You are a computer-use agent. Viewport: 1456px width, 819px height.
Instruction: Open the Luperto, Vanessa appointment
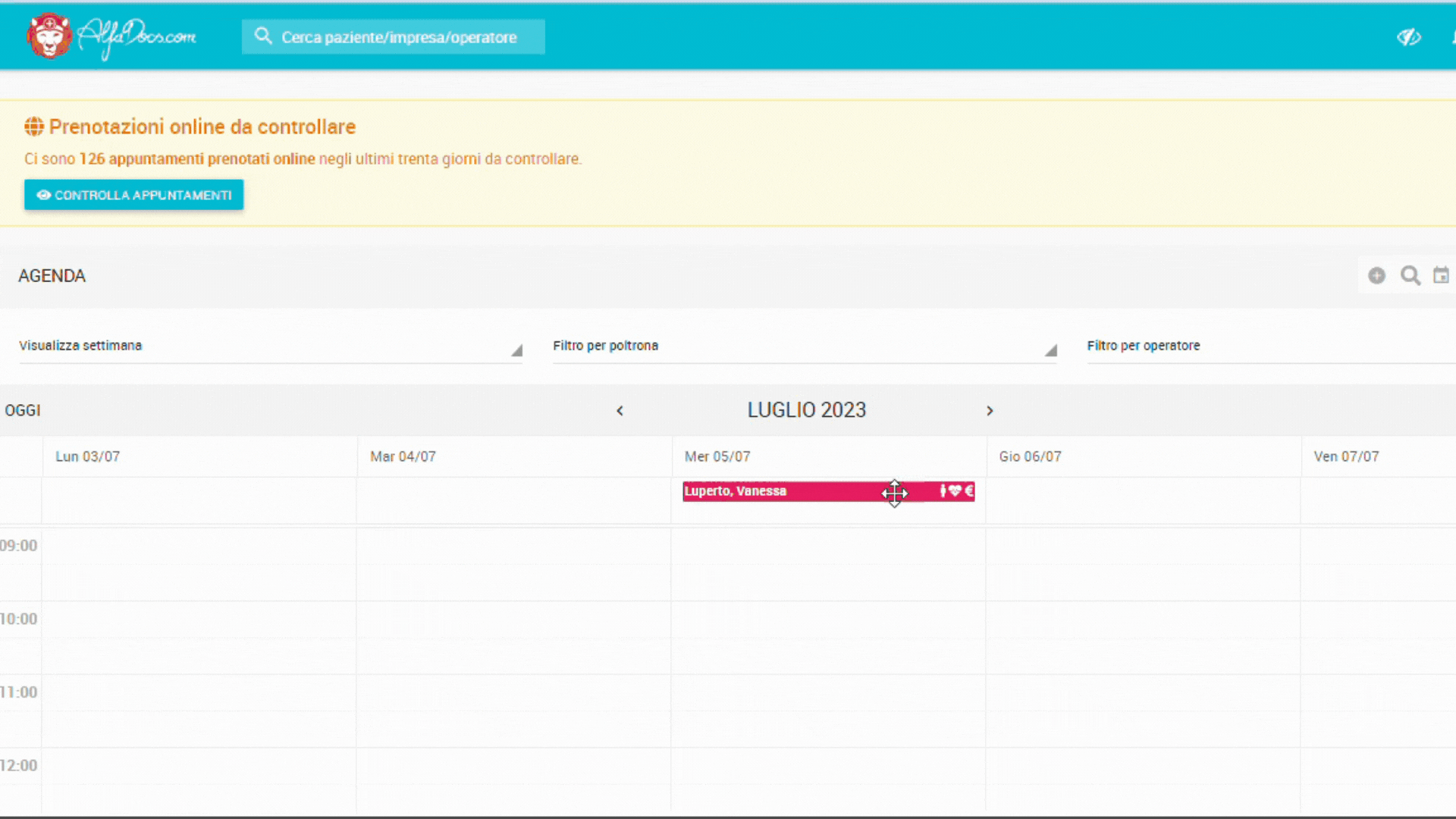(828, 491)
